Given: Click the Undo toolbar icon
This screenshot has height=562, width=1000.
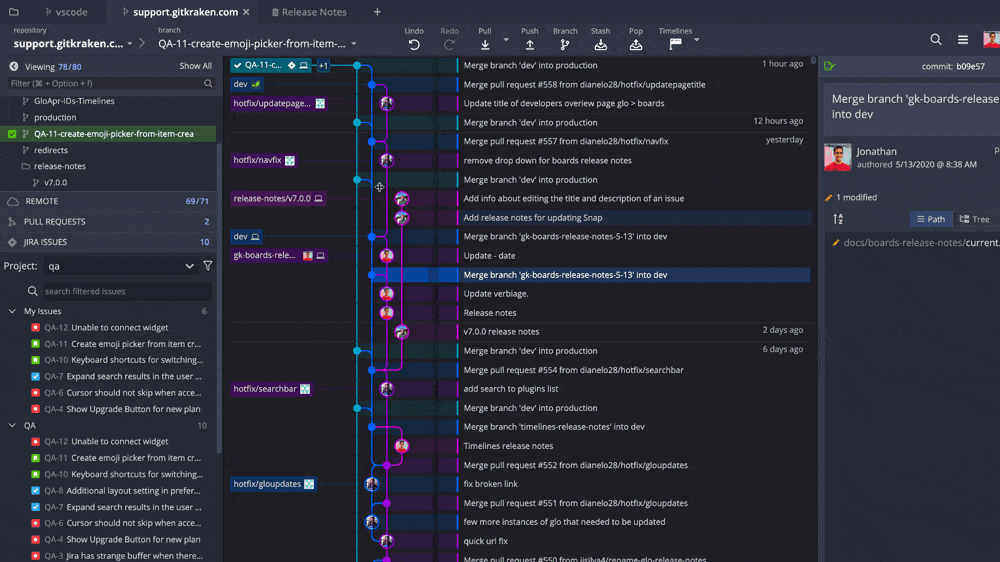Looking at the screenshot, I should [x=414, y=45].
